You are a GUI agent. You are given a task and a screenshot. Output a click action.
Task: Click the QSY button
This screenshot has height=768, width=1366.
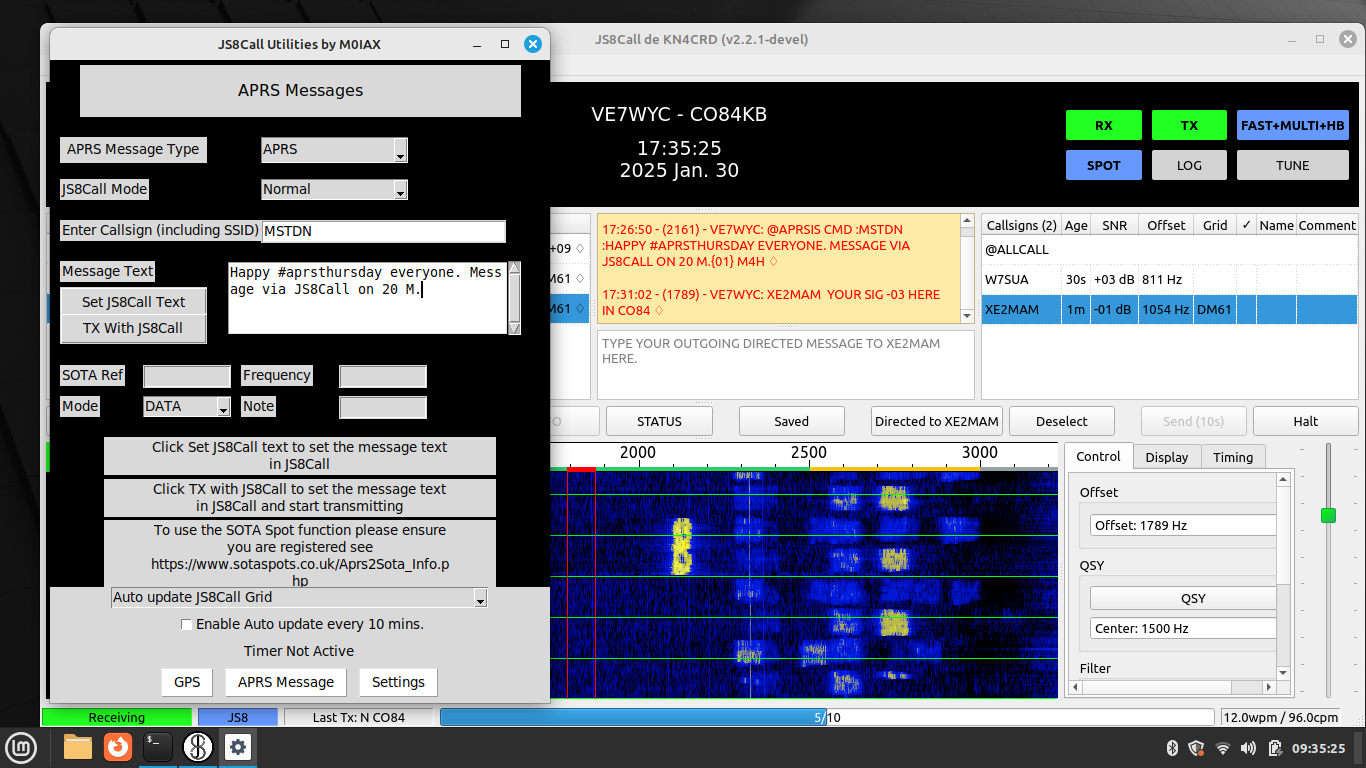click(x=1183, y=598)
